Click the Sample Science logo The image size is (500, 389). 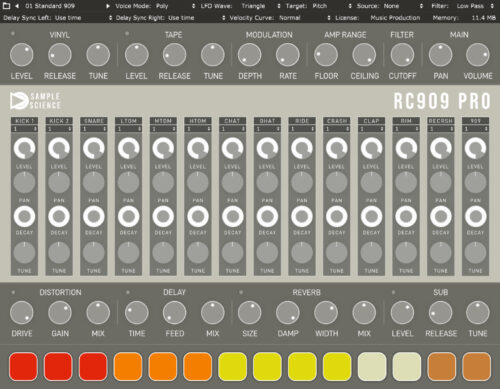pyautogui.click(x=35, y=101)
